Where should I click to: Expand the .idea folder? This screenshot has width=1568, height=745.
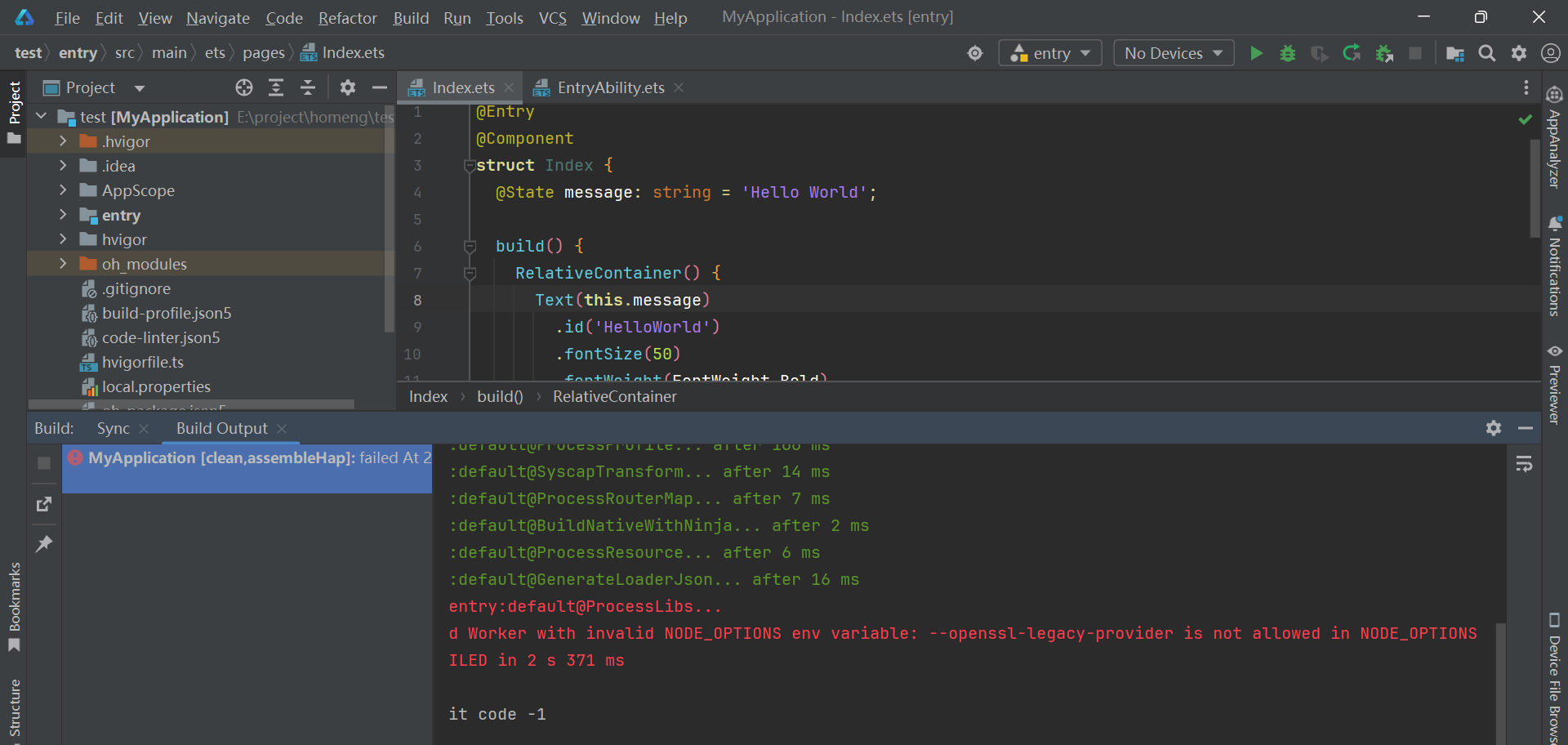(x=63, y=166)
